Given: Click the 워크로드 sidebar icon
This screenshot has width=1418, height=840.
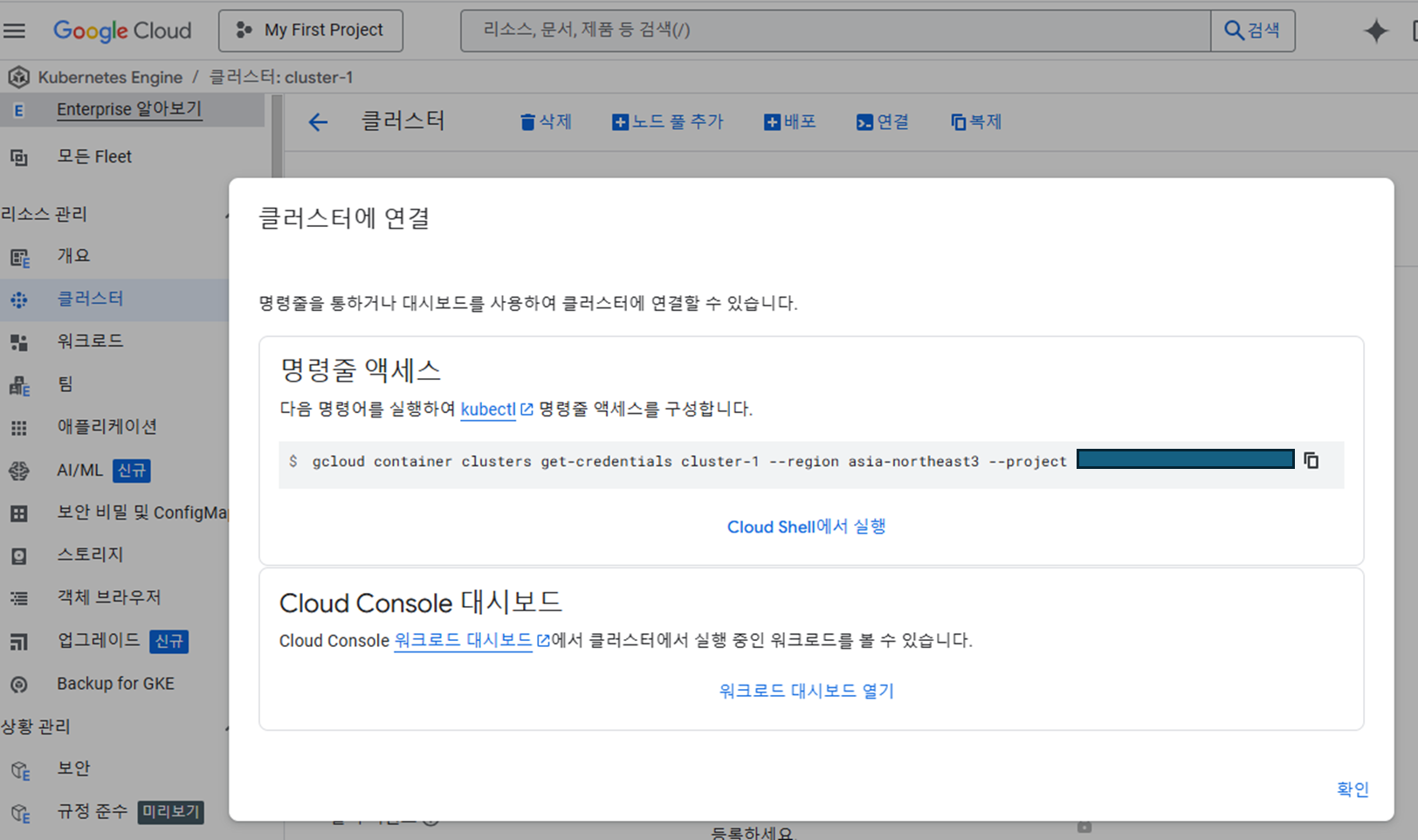Looking at the screenshot, I should [x=18, y=342].
